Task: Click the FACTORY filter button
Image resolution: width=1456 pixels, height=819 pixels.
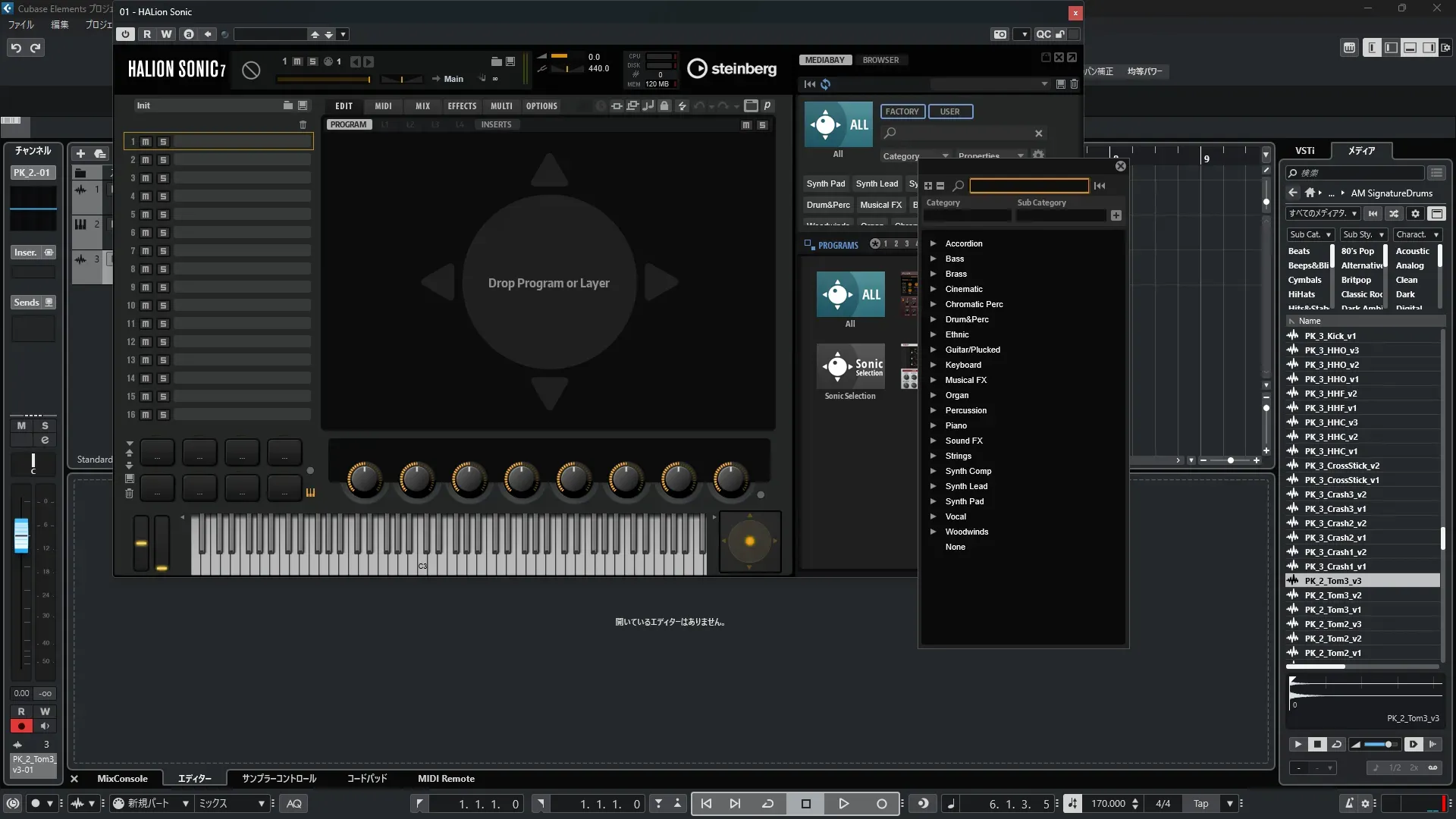Action: 902,111
